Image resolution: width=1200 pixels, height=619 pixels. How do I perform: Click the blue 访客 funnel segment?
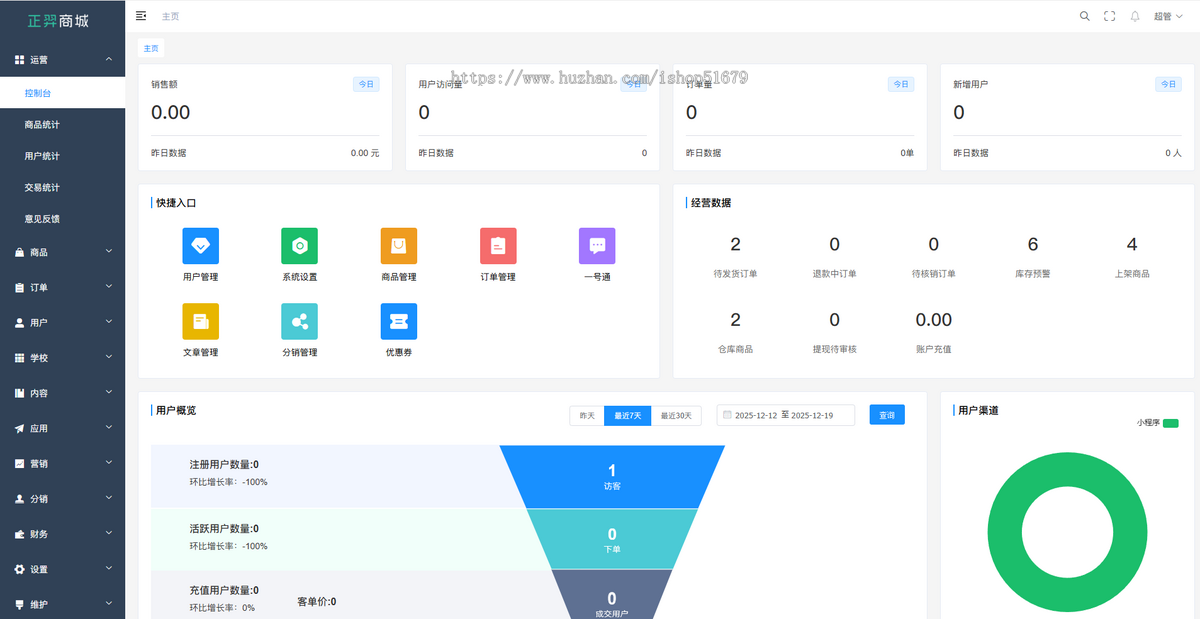[612, 476]
